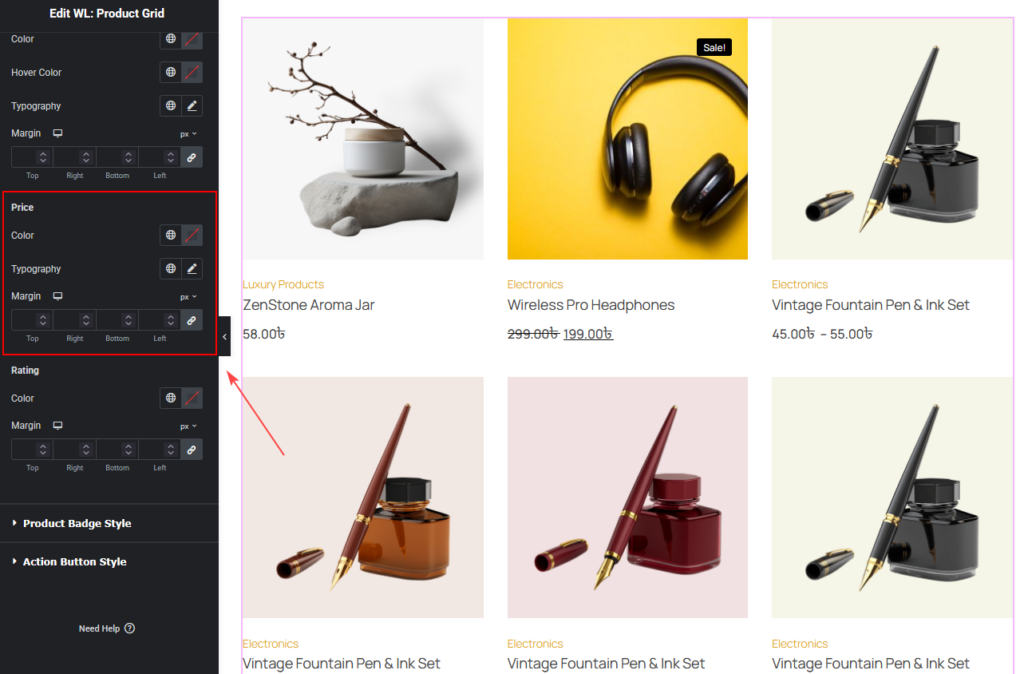Click the Need Help question mark icon

coord(129,628)
